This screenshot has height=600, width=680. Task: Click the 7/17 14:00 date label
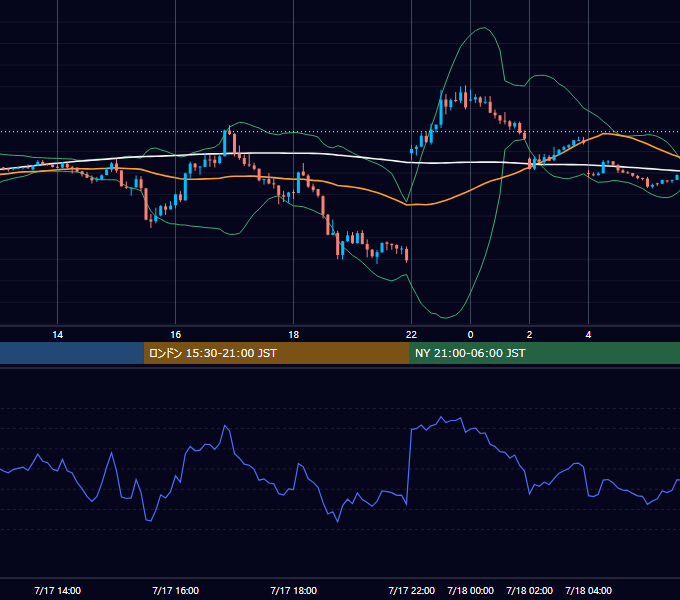coord(57,590)
